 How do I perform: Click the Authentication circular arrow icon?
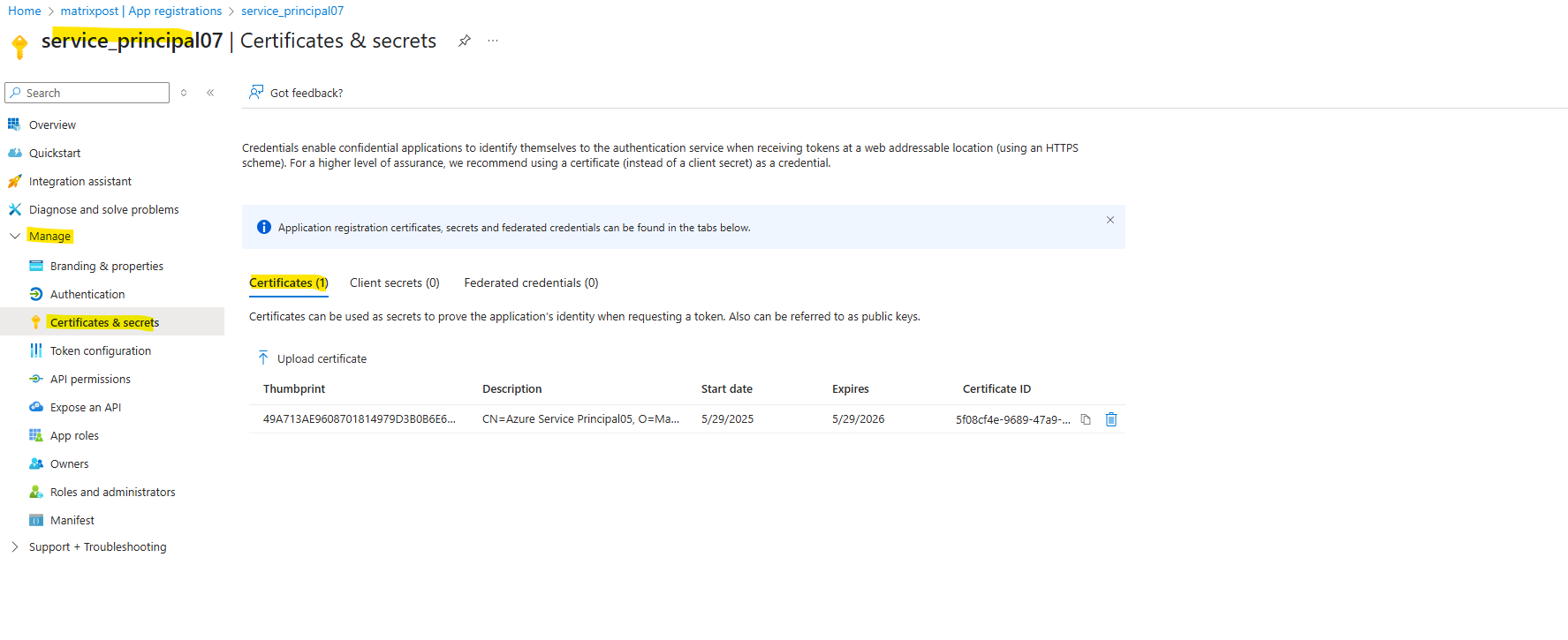point(36,294)
